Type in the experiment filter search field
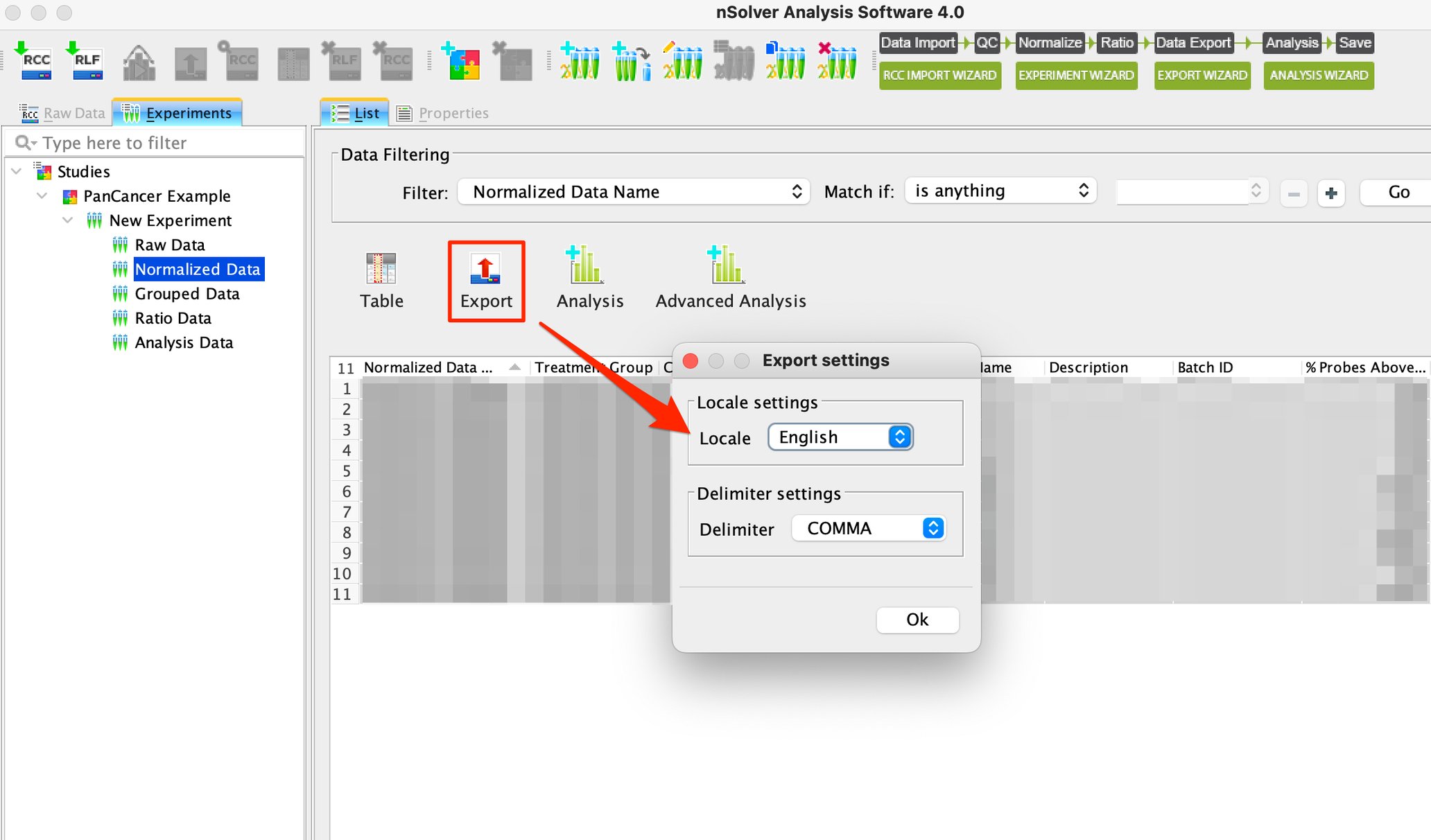Image resolution: width=1431 pixels, height=840 pixels. [153, 143]
